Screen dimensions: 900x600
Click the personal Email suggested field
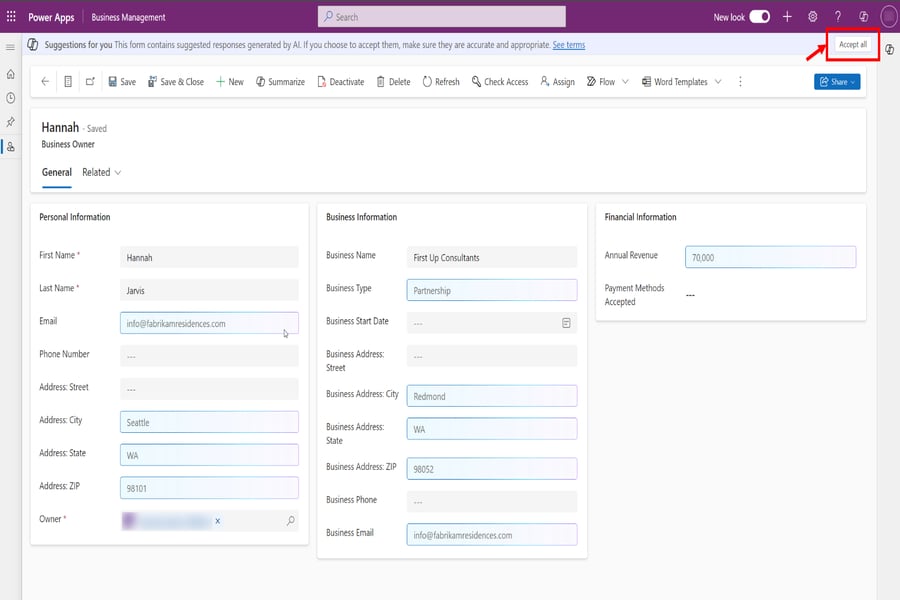coord(209,323)
